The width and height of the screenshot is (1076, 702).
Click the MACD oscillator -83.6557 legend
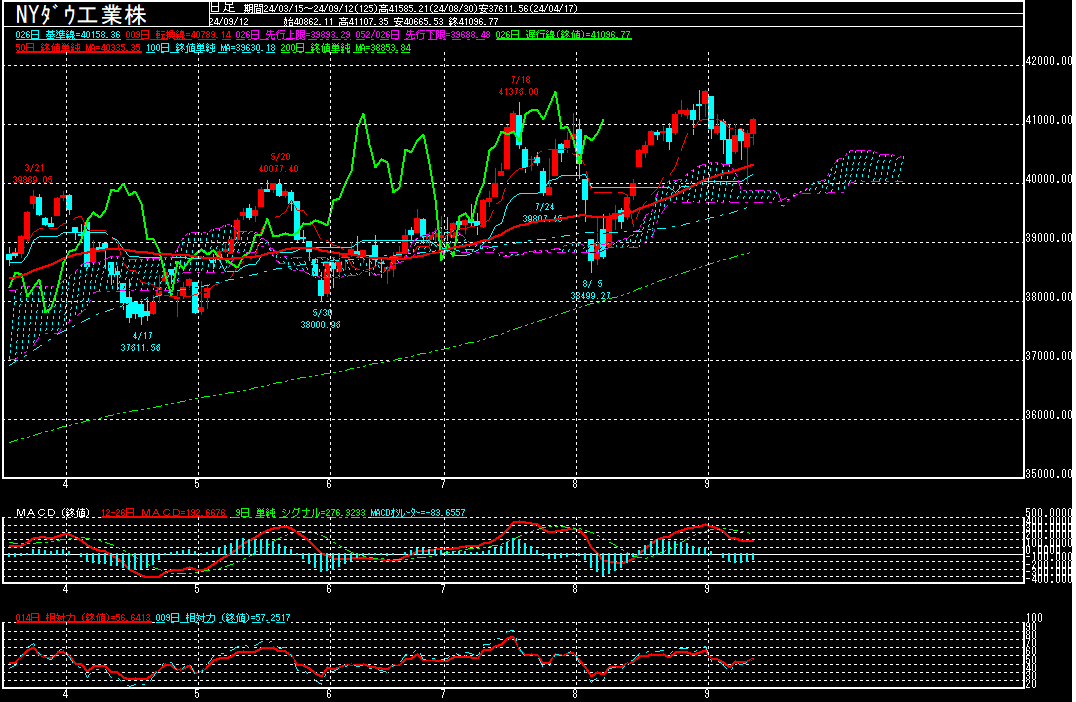point(418,513)
